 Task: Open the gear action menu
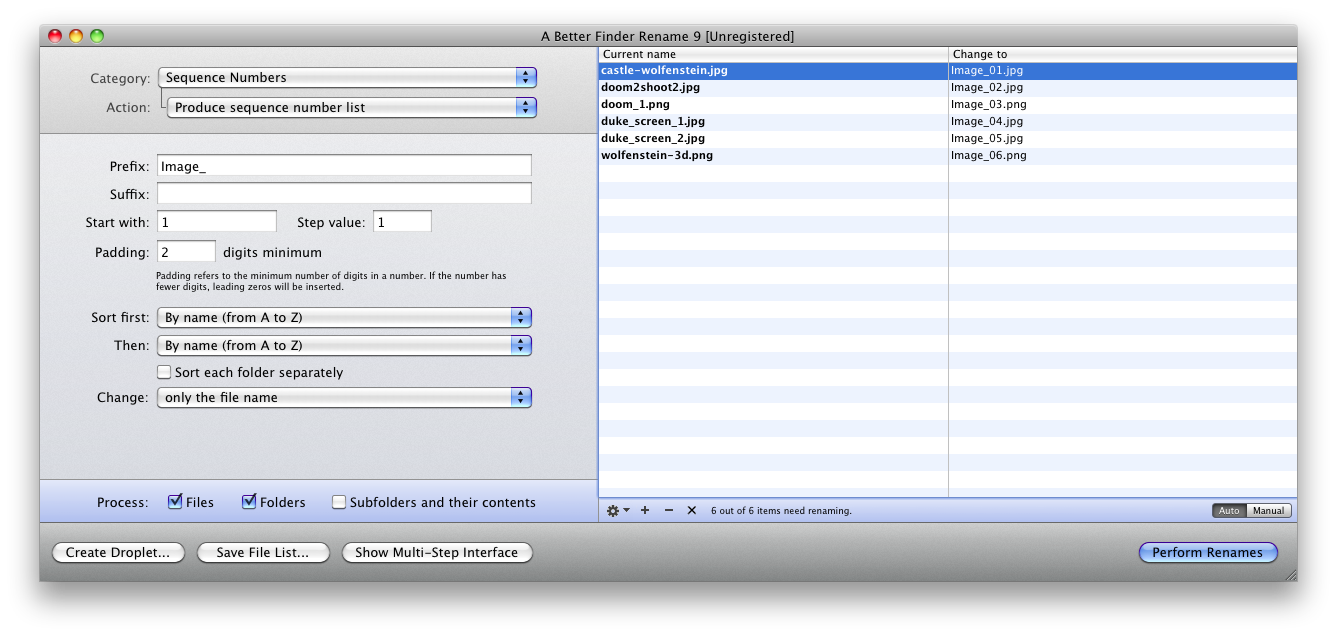(618, 510)
